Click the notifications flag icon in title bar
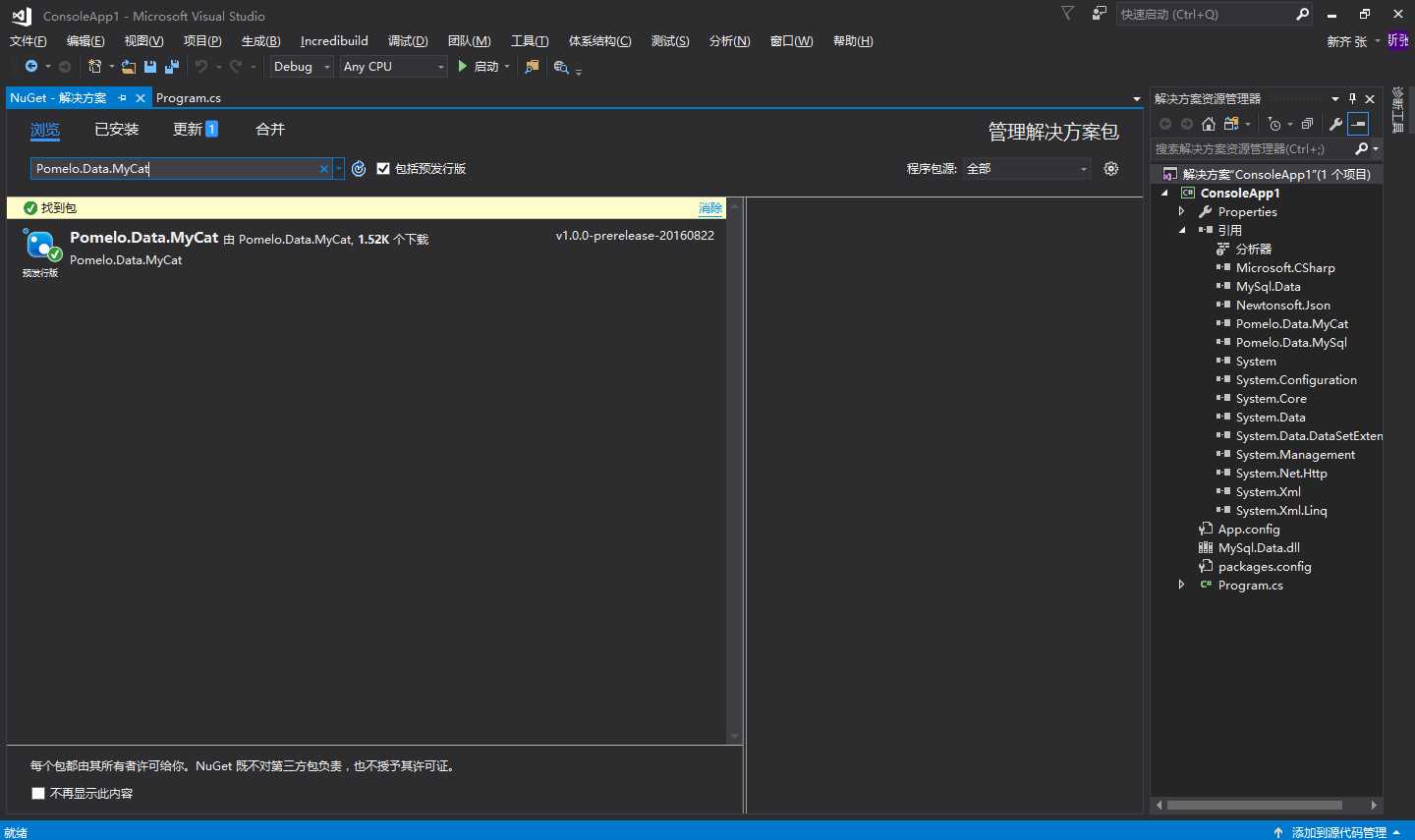1415x840 pixels. 1068,14
